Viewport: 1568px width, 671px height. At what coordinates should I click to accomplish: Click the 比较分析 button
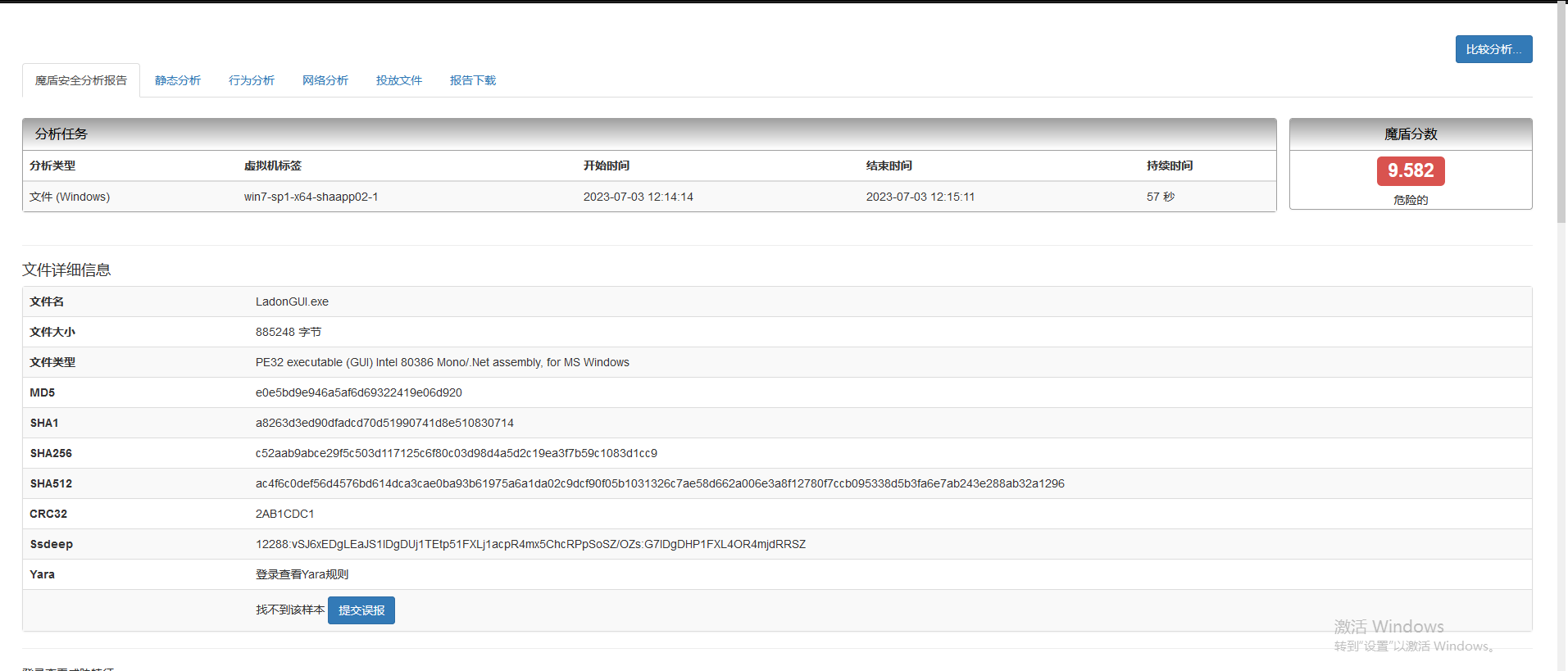click(x=1493, y=49)
